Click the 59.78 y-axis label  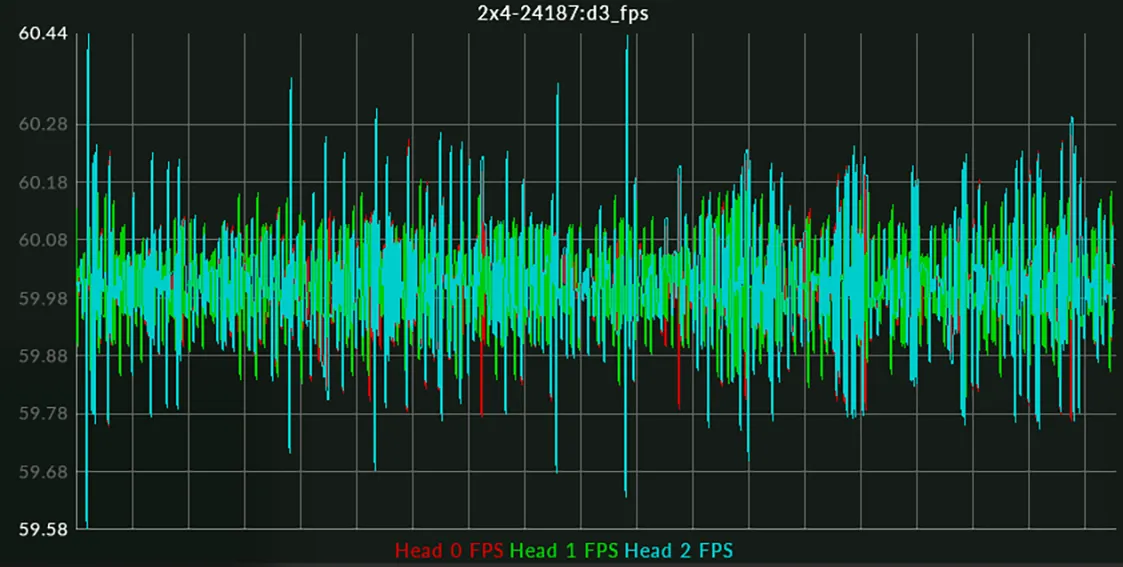click(43, 414)
